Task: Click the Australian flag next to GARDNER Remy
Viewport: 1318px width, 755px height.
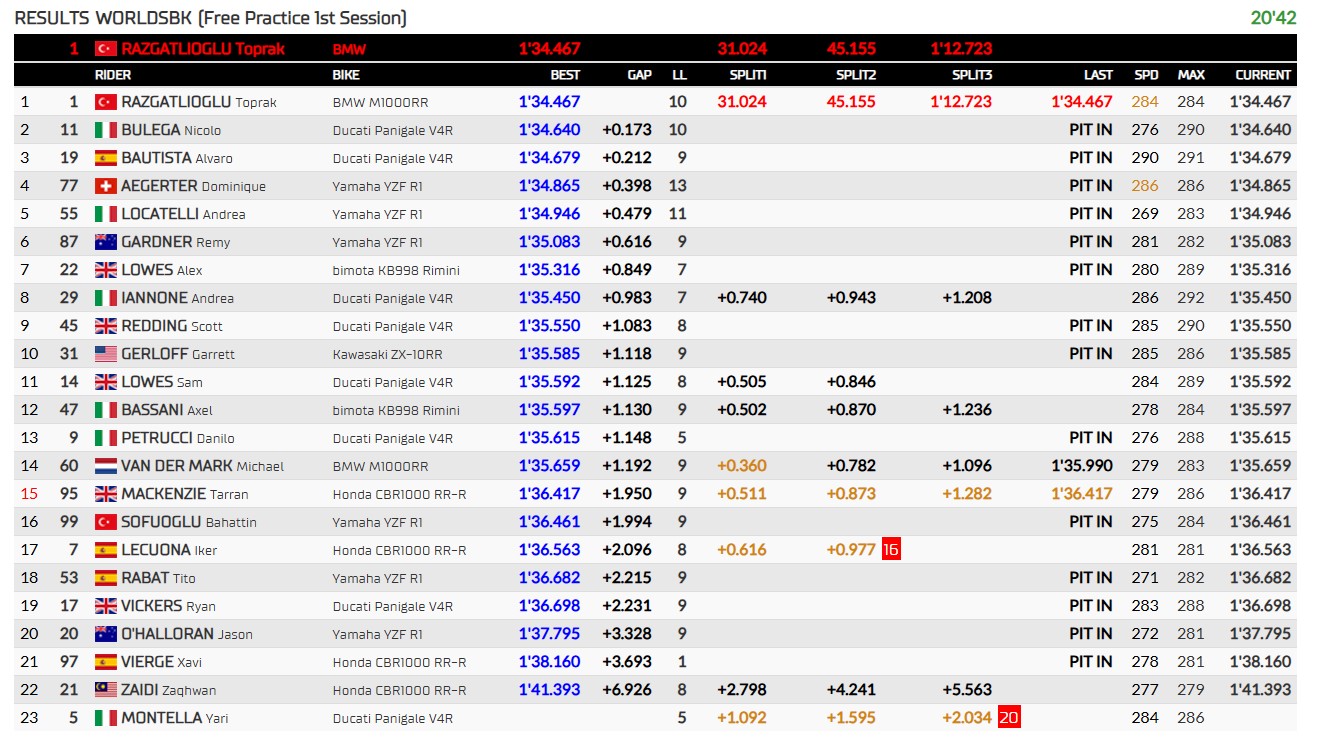Action: tap(106, 242)
